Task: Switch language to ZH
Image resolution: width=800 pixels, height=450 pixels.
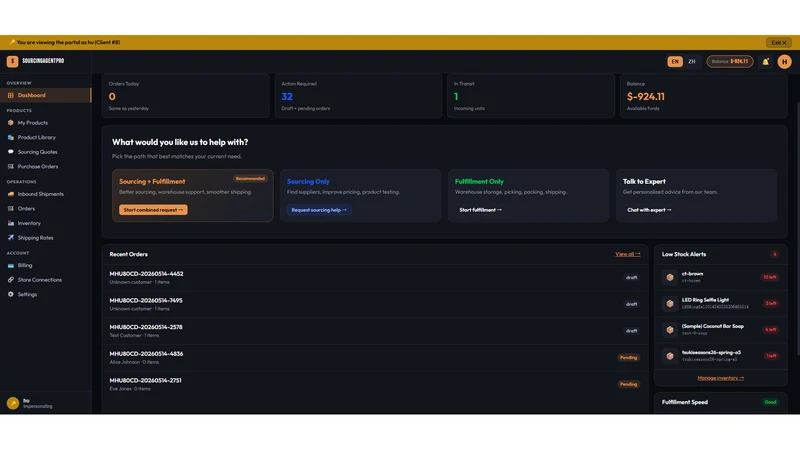Action: [x=691, y=61]
